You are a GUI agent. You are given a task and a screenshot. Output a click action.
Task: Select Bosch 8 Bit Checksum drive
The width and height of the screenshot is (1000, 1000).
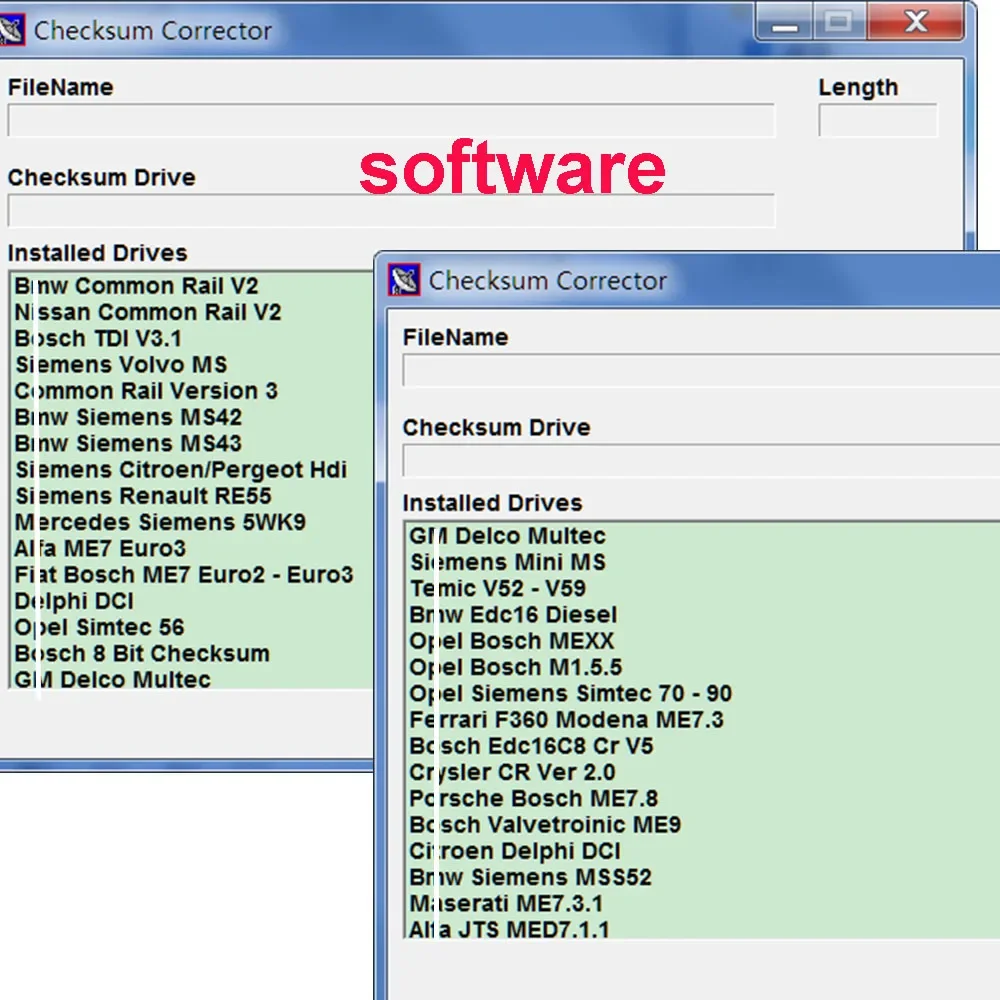point(142,654)
